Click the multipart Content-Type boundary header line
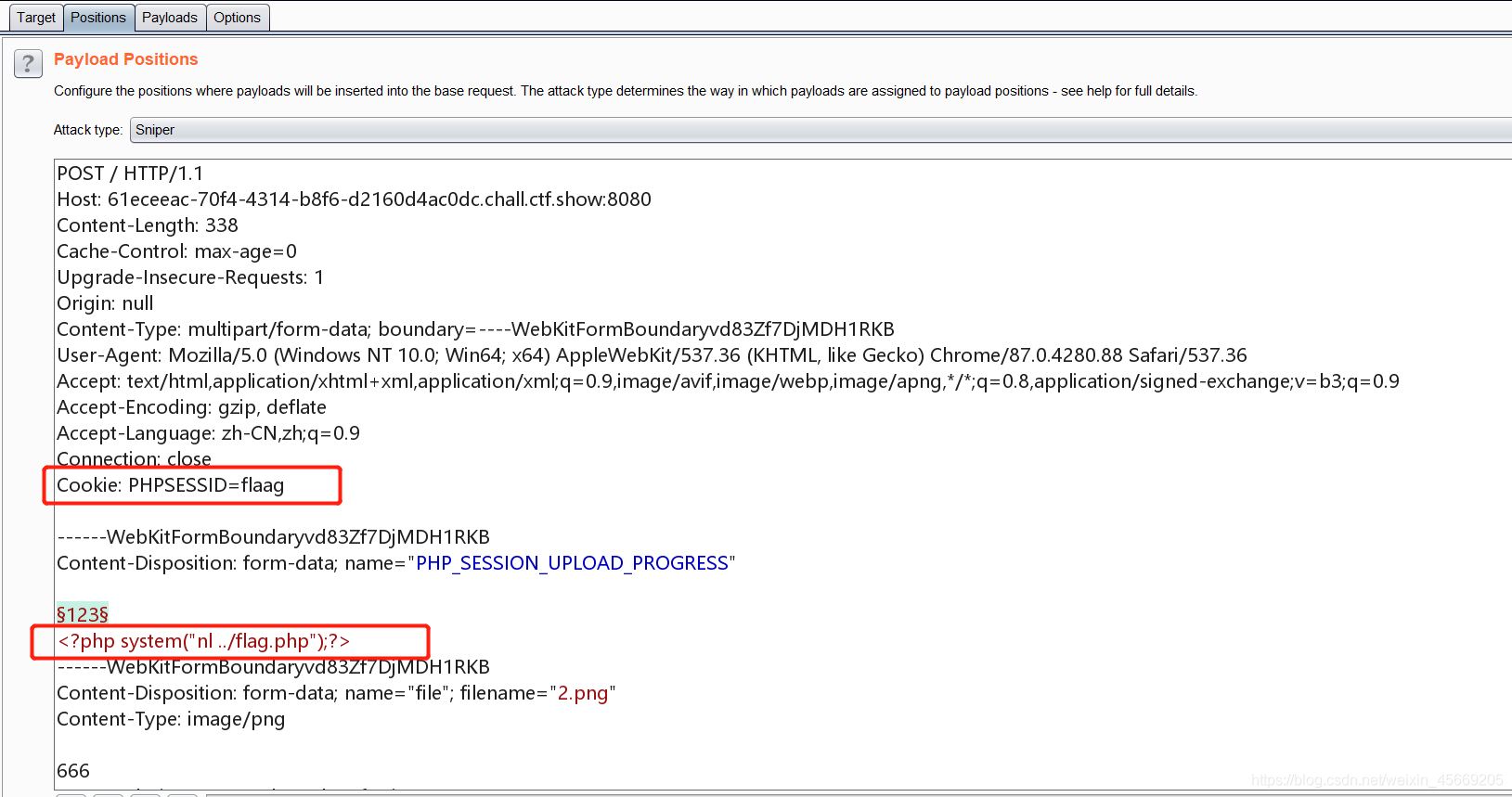This screenshot has height=797, width=1512. tap(475, 329)
